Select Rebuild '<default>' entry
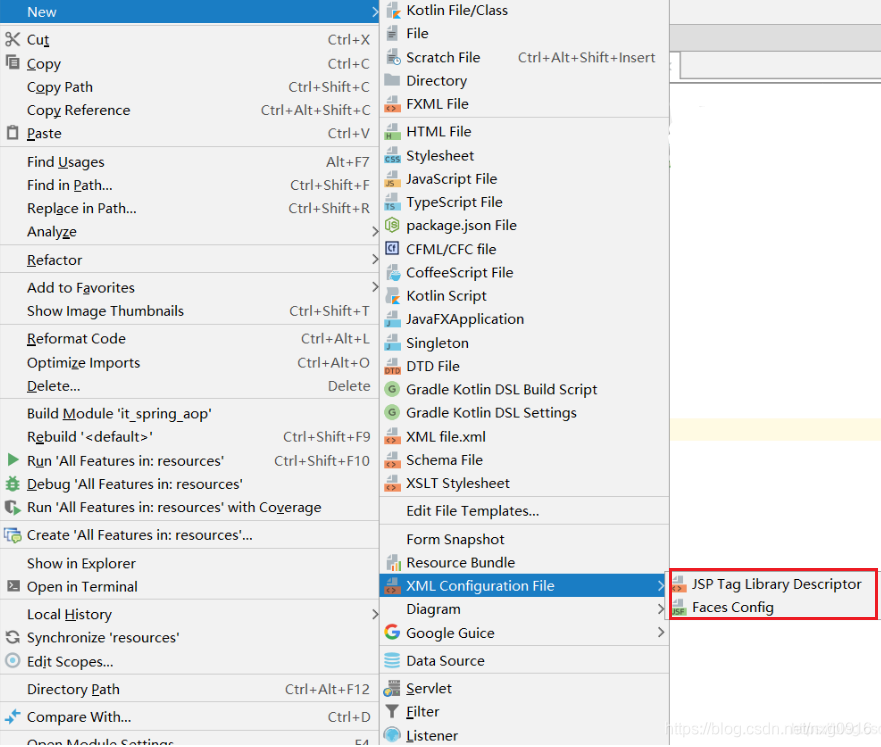Screen dimensions: 881x747 (189, 437)
